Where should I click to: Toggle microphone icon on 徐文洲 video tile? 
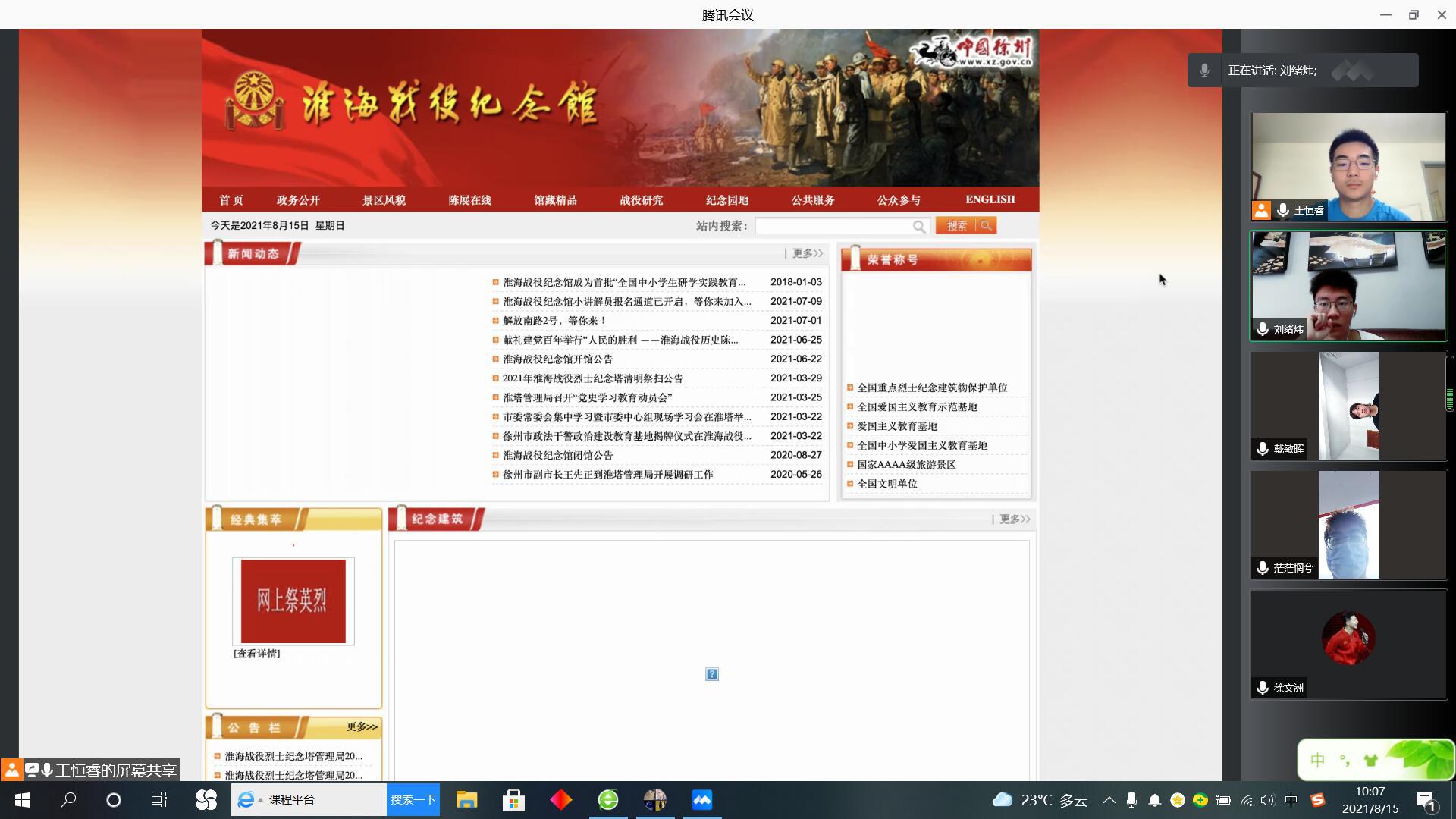point(1263,688)
